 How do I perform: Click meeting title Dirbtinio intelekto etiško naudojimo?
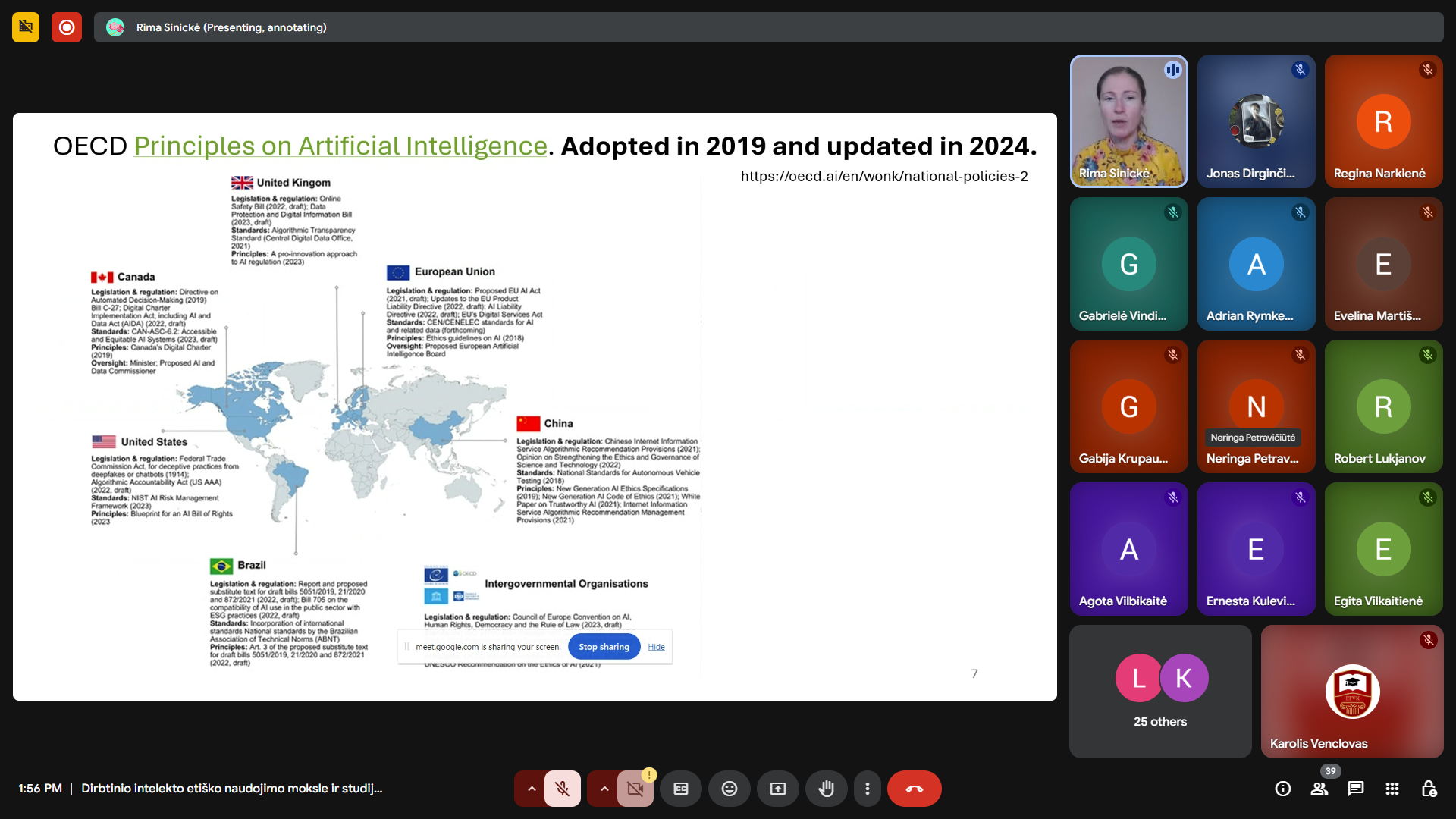click(x=231, y=789)
